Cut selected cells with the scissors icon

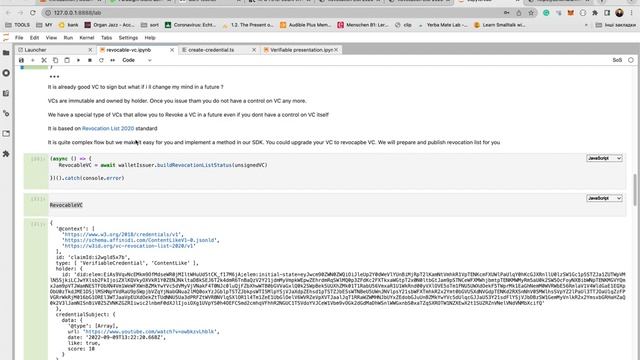point(44,60)
